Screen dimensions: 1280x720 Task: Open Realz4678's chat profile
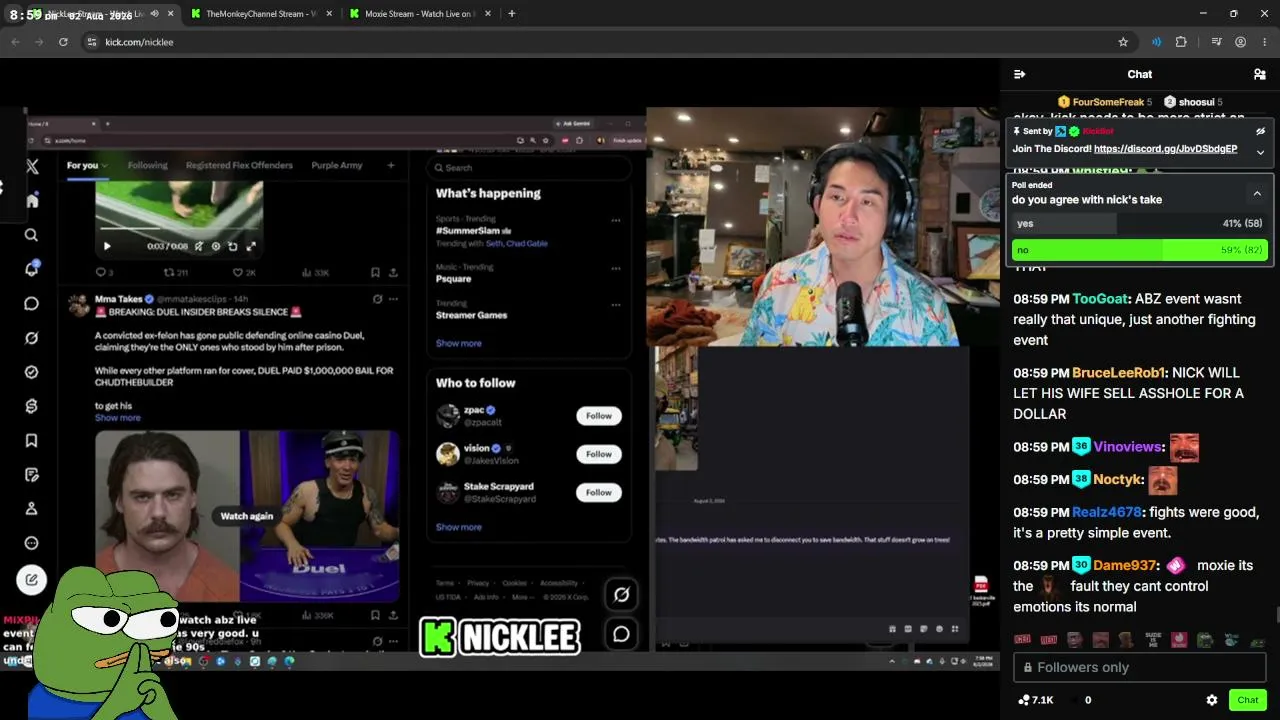pos(1107,512)
